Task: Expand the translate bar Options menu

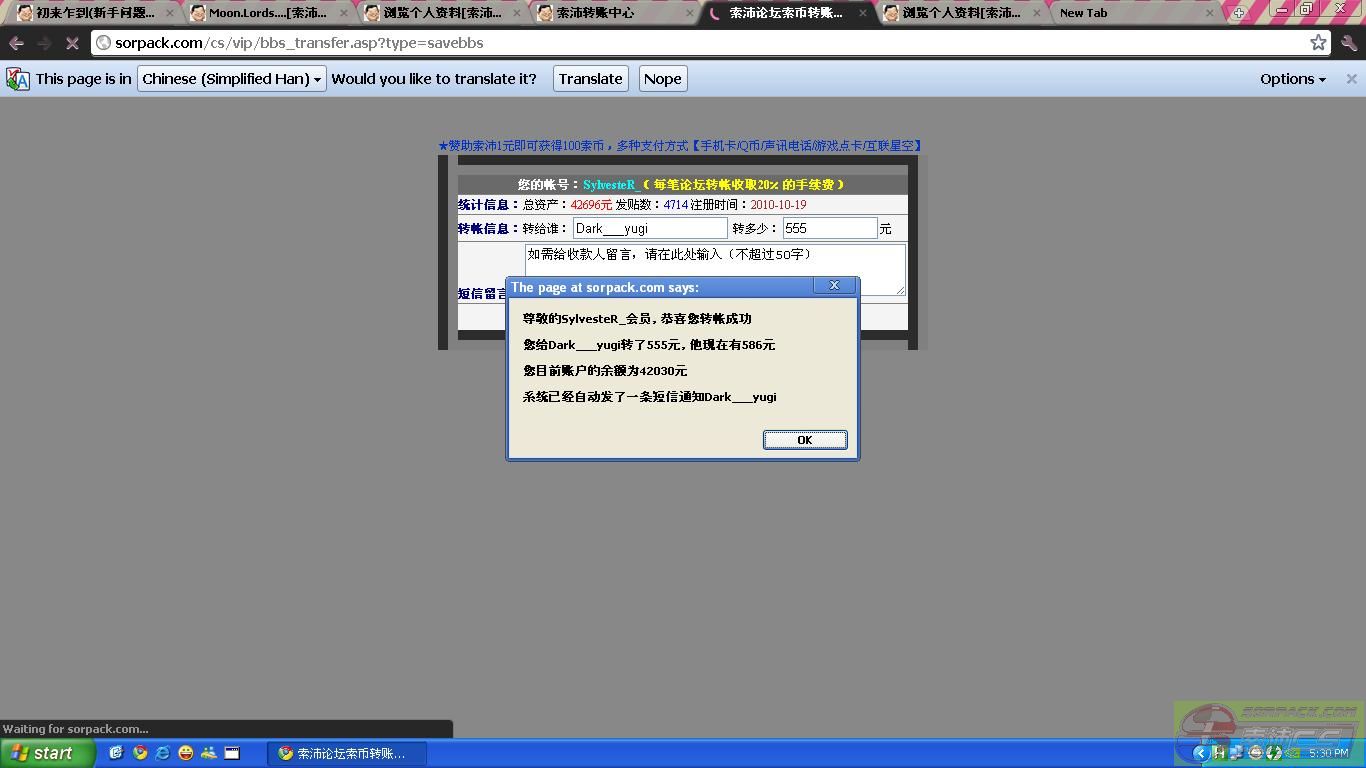Action: 1292,79
